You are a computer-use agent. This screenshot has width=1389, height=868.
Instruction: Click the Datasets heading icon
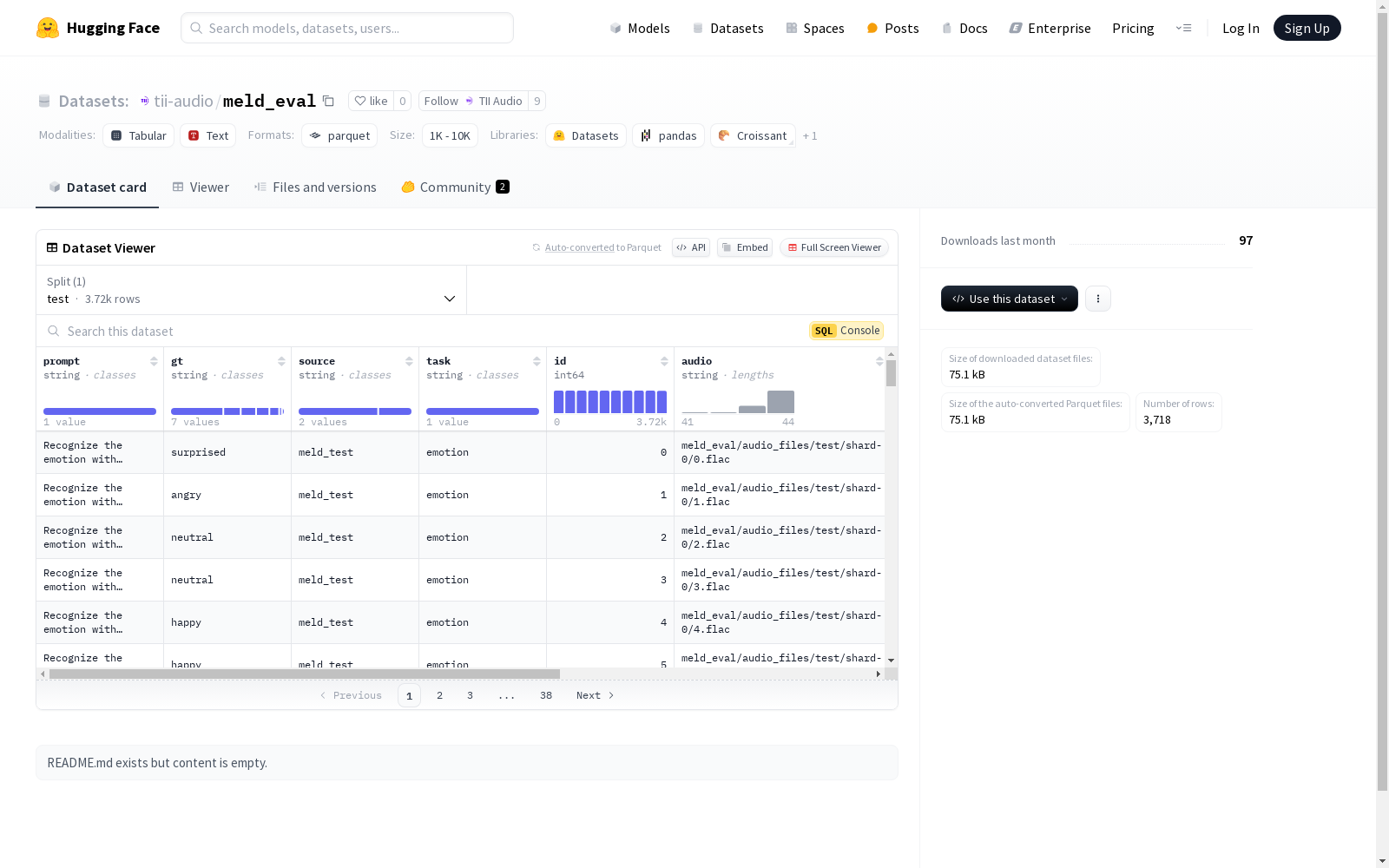pyautogui.click(x=44, y=101)
